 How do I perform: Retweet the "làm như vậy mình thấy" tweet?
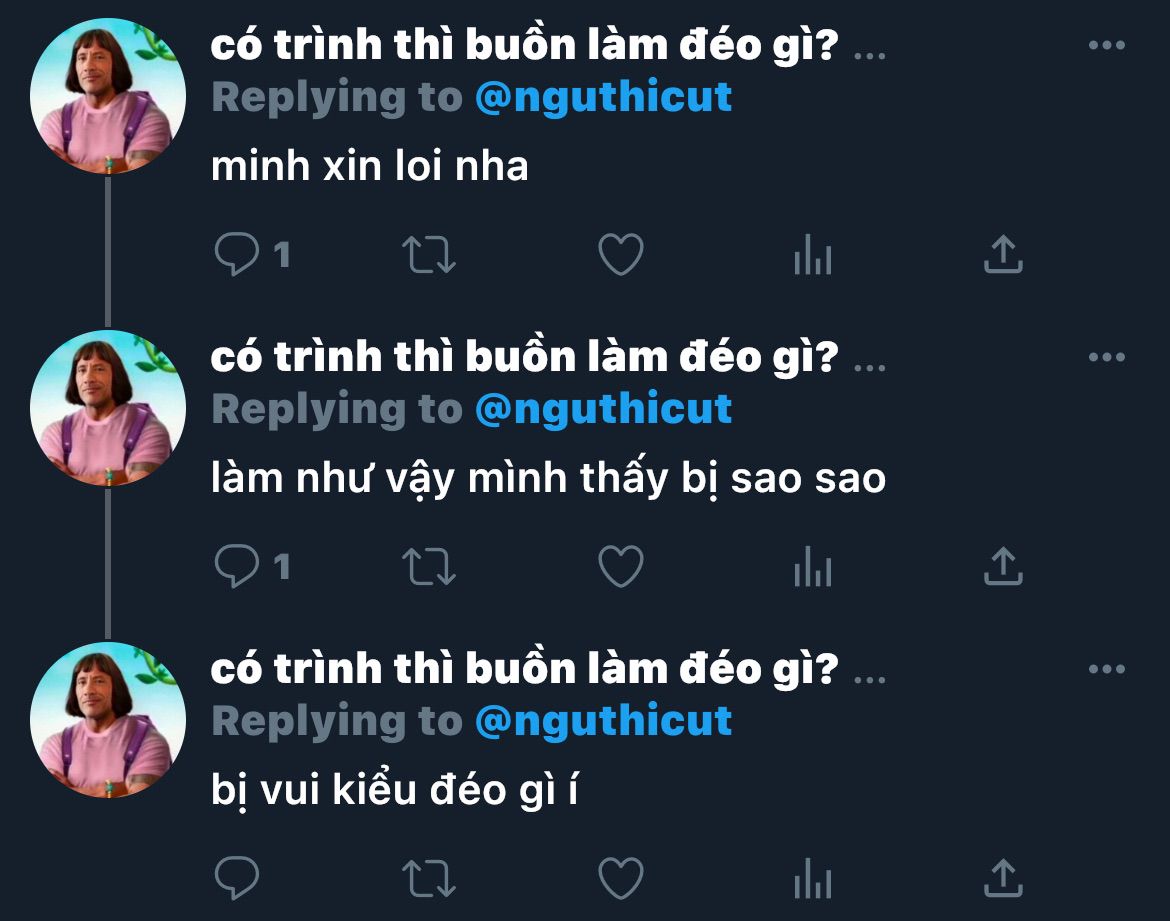pyautogui.click(x=429, y=566)
